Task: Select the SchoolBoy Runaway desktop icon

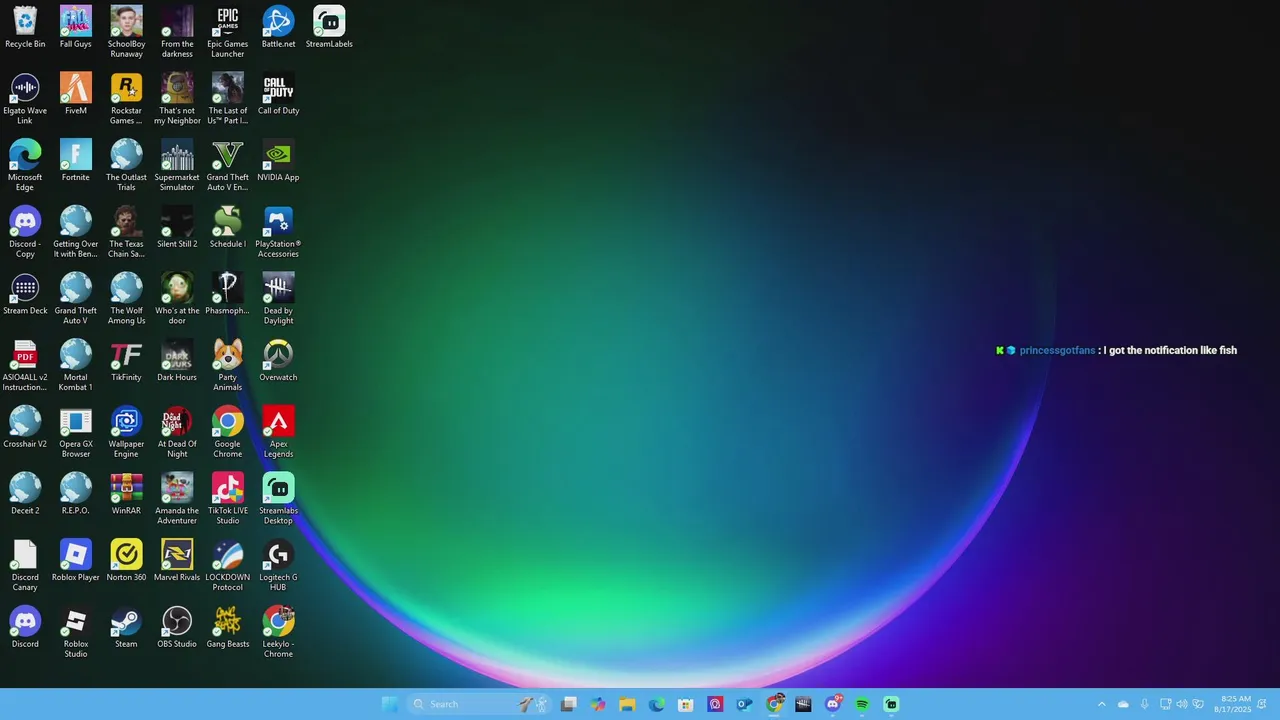Action: tap(126, 32)
